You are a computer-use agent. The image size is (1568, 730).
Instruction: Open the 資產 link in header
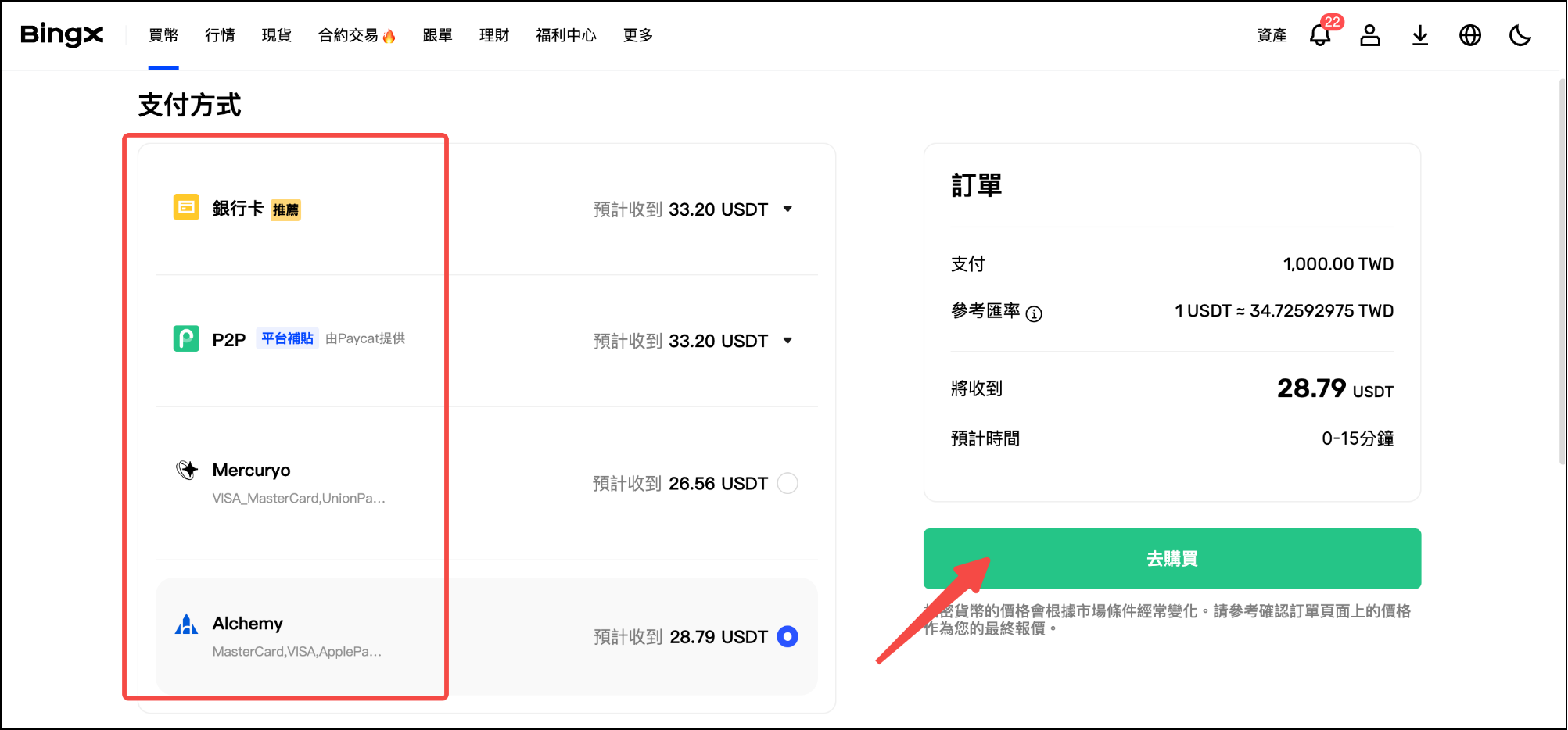[x=1272, y=35]
